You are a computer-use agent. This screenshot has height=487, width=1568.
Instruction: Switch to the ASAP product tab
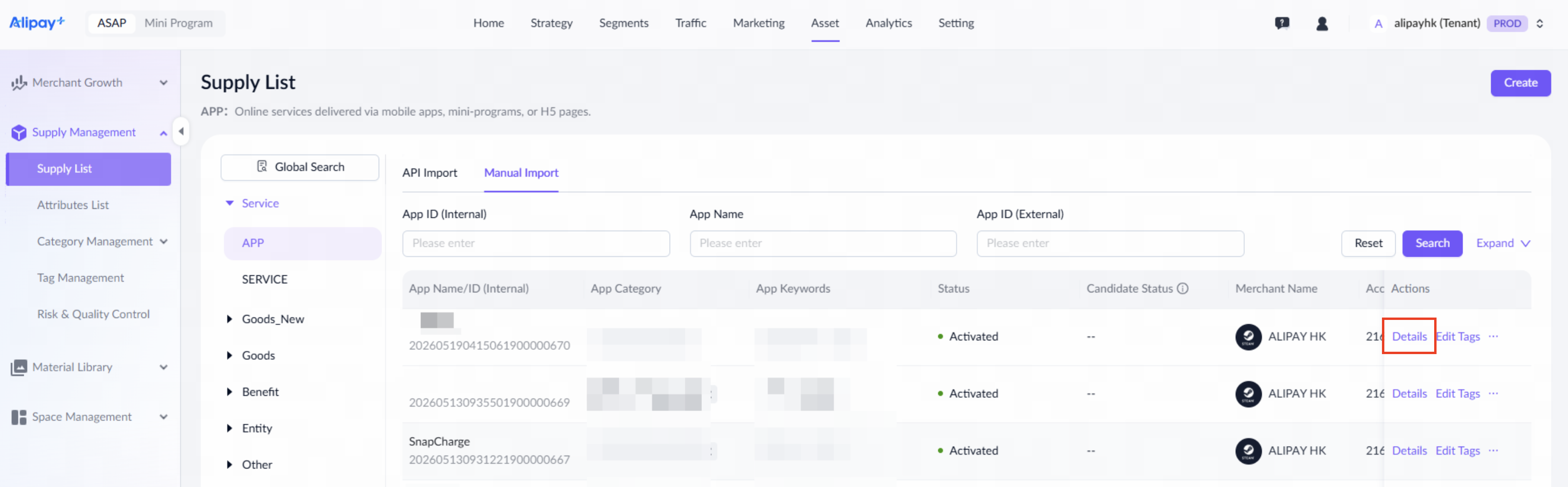tap(112, 23)
